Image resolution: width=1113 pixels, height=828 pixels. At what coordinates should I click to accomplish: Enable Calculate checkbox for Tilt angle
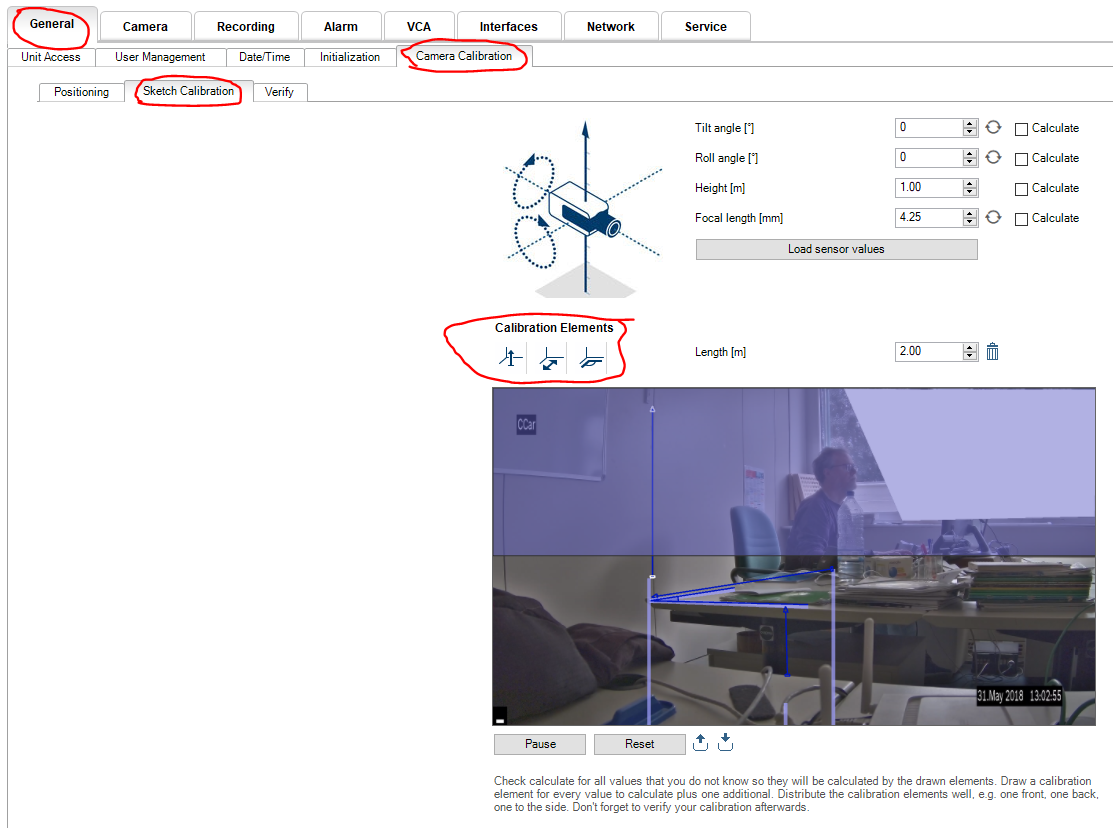1021,129
